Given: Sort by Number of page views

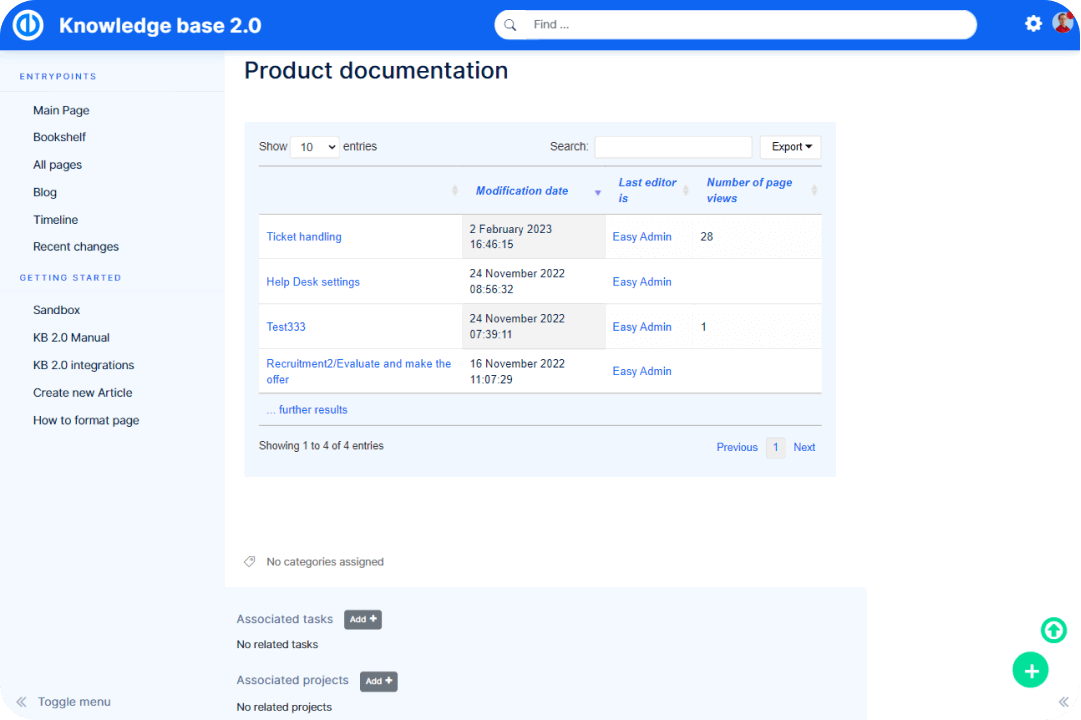Looking at the screenshot, I should 749,190.
